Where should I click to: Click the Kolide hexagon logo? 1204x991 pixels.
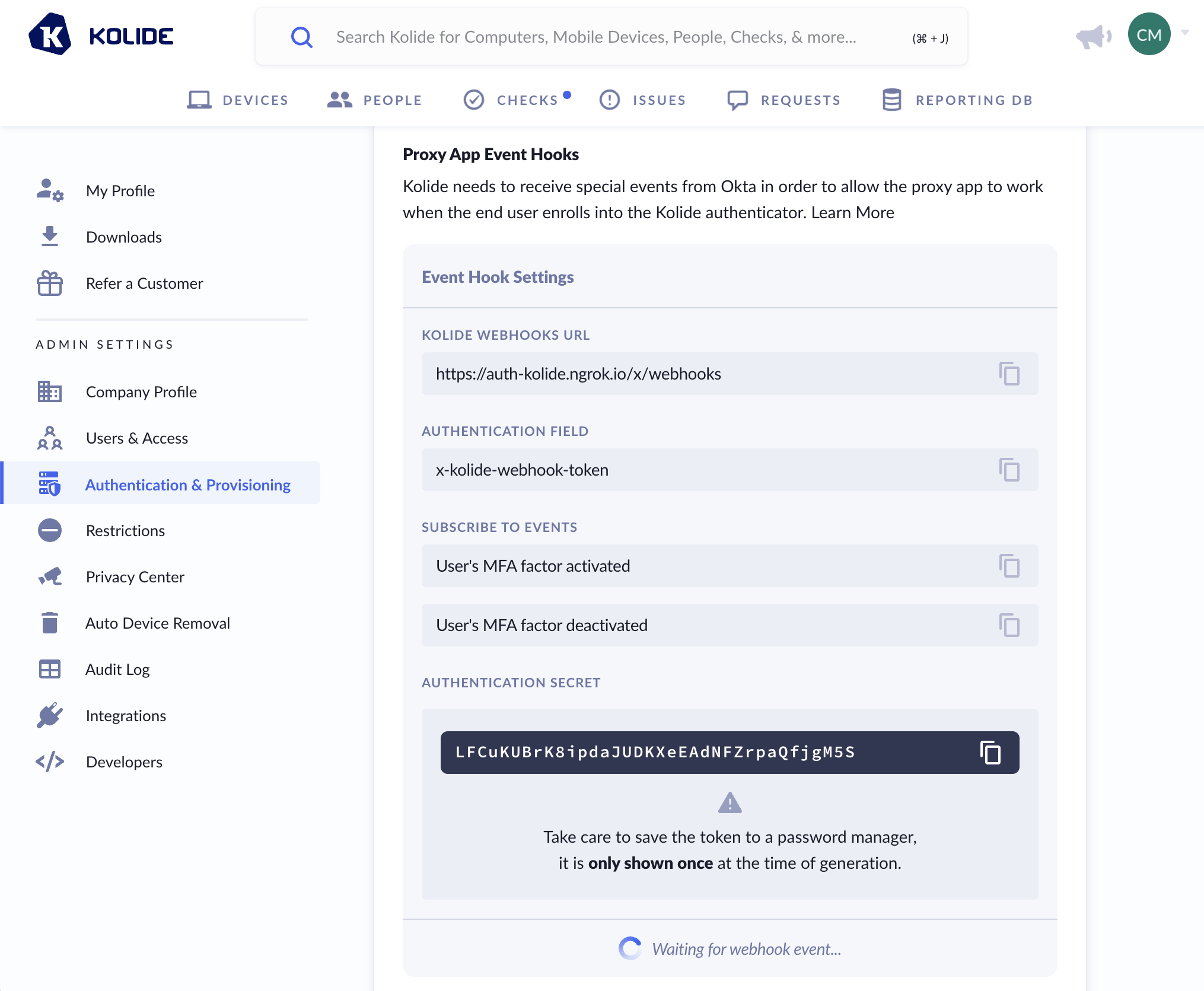[x=50, y=34]
